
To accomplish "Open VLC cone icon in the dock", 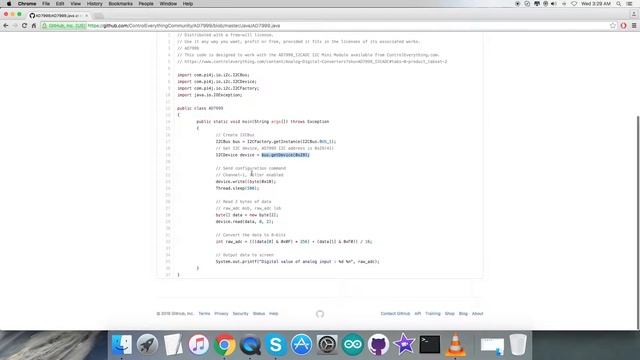I will 455,345.
